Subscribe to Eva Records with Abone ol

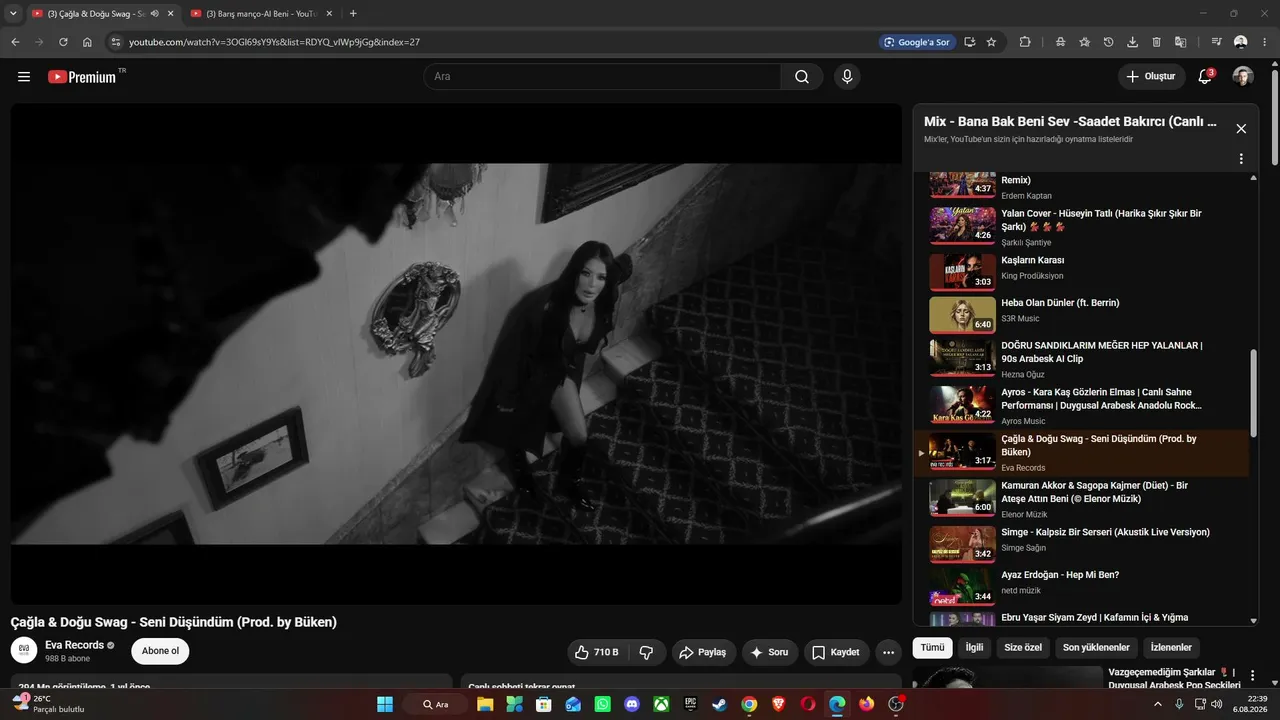click(160, 651)
